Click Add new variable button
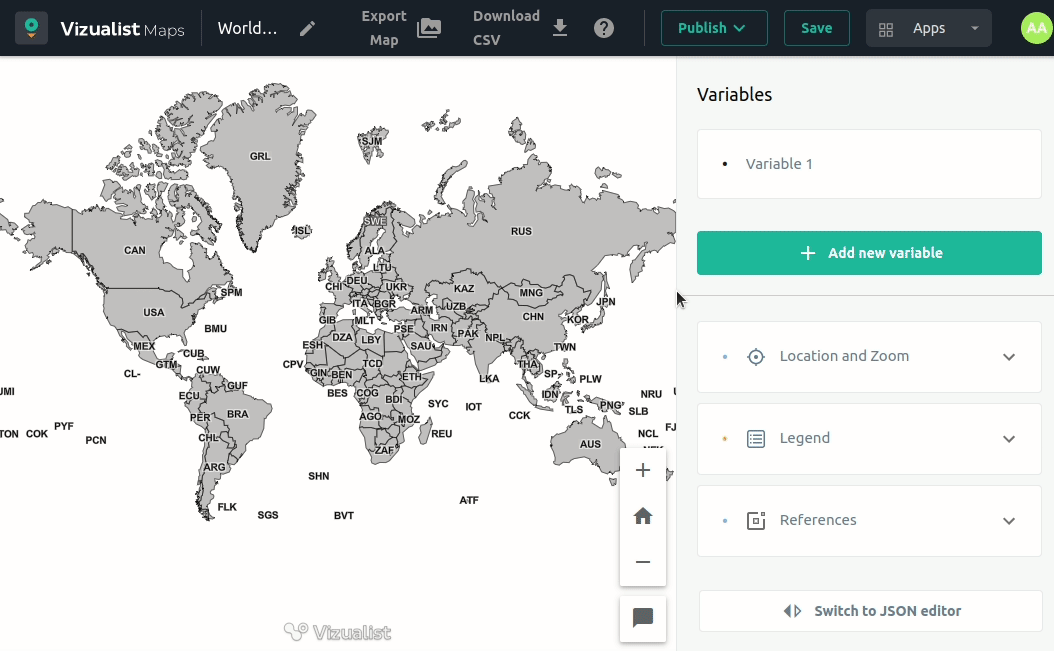This screenshot has width=1054, height=651. (x=868, y=253)
